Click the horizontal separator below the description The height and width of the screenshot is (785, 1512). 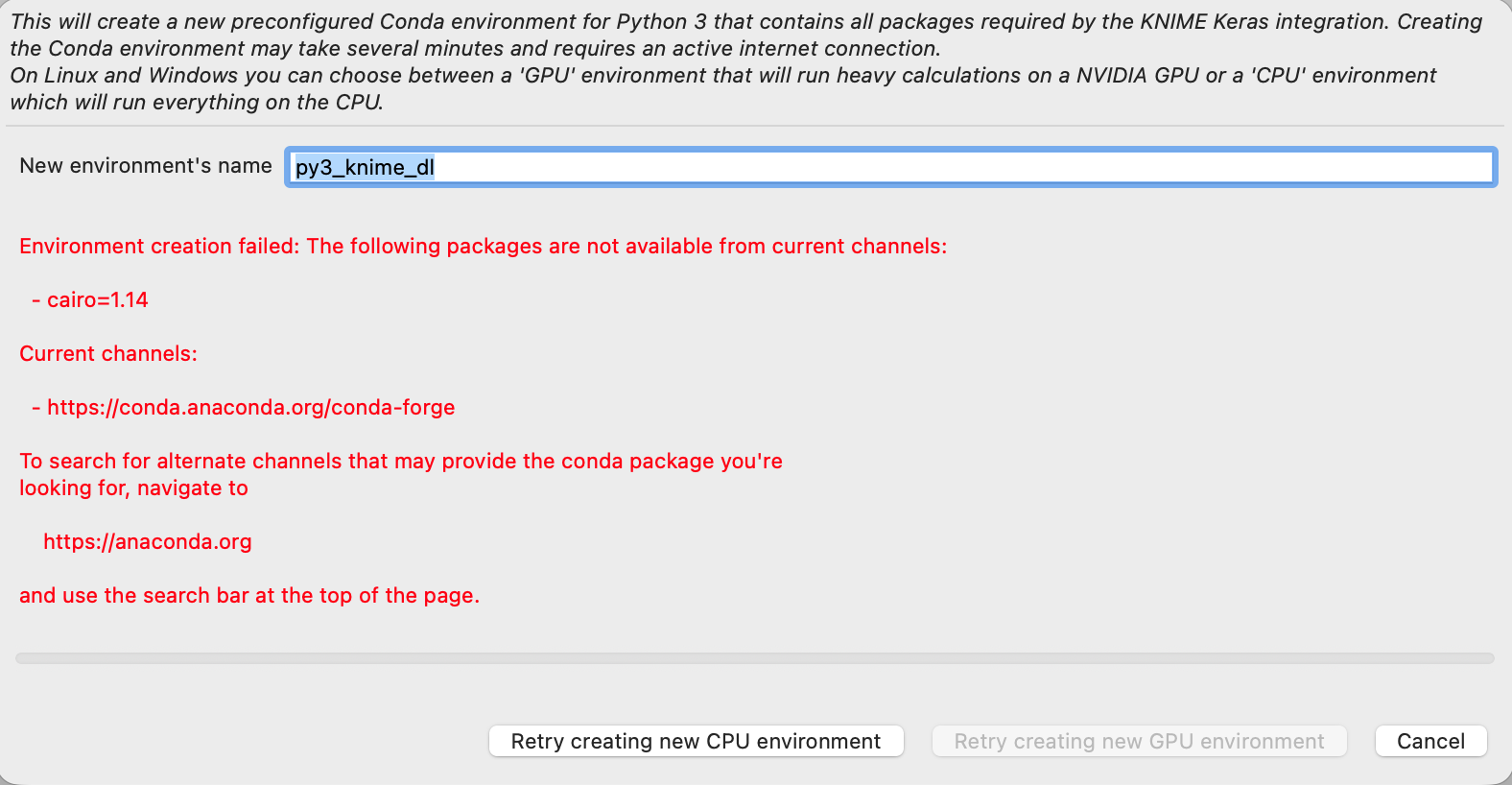point(755,126)
